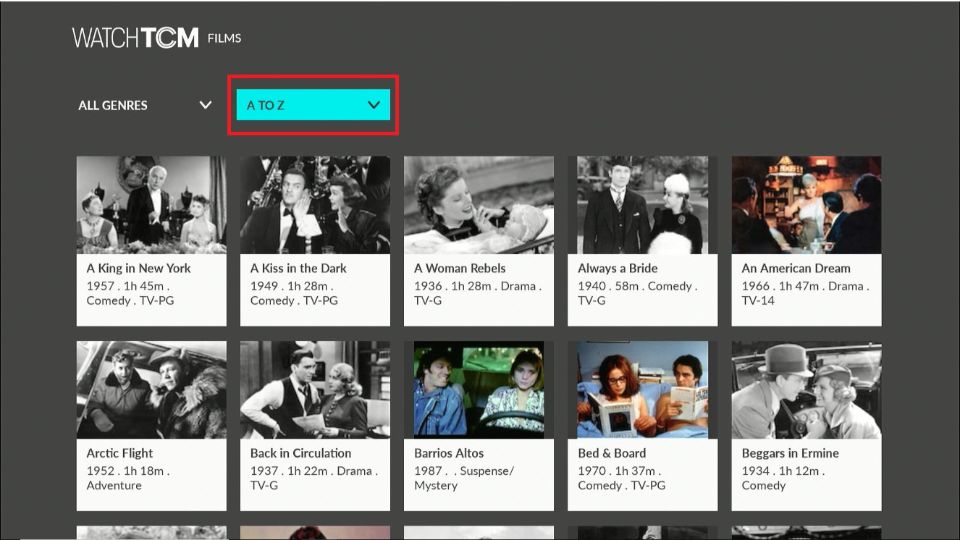Select the 'Beggars in Ermine' title text
The height and width of the screenshot is (540, 960).
point(790,453)
